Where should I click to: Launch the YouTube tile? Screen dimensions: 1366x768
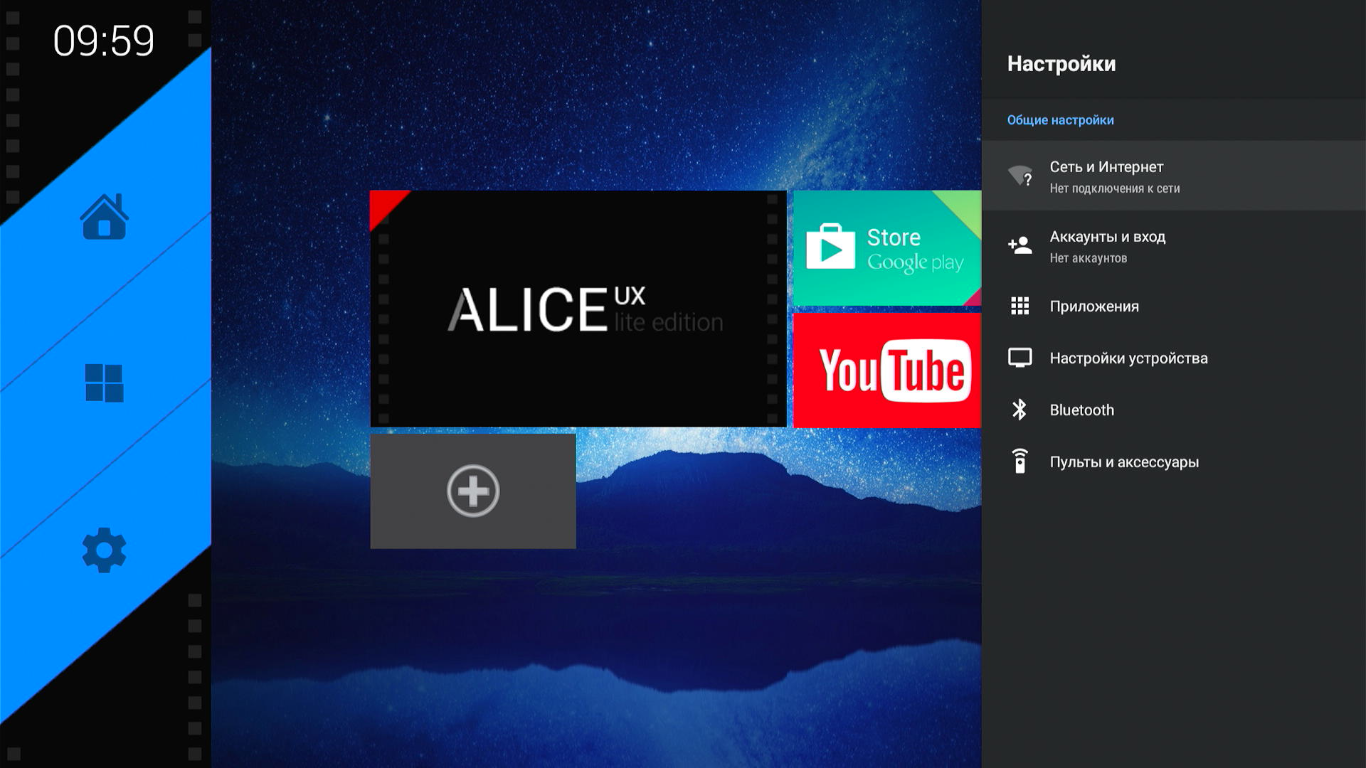[x=887, y=371]
